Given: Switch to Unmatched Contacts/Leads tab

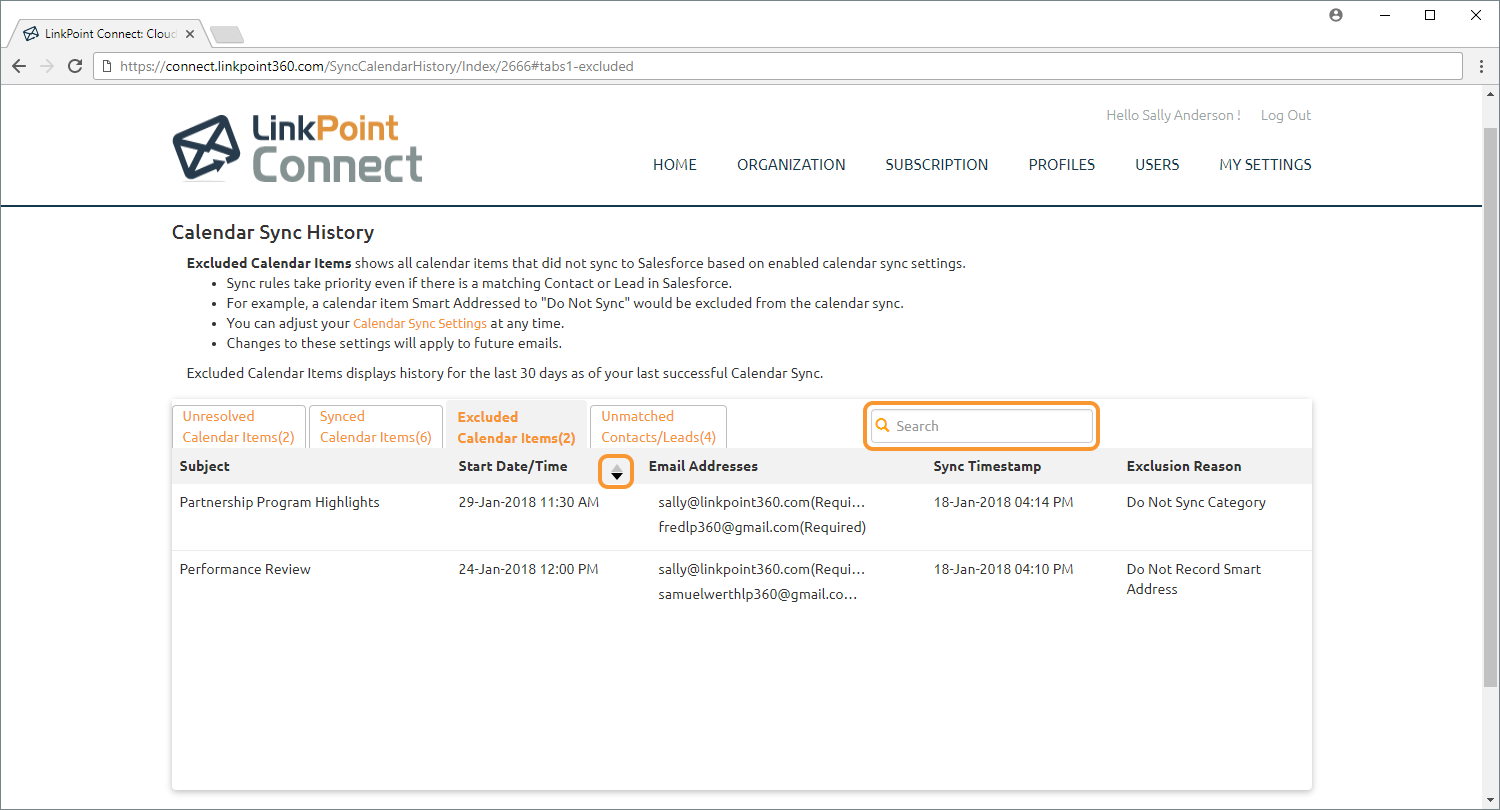Looking at the screenshot, I should [x=658, y=427].
